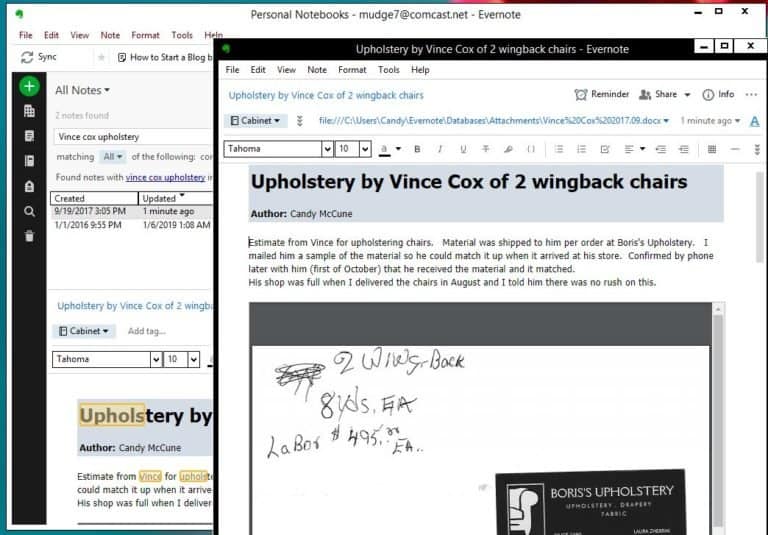
Task: Open the Tags icon in the sidebar
Action: [29, 186]
